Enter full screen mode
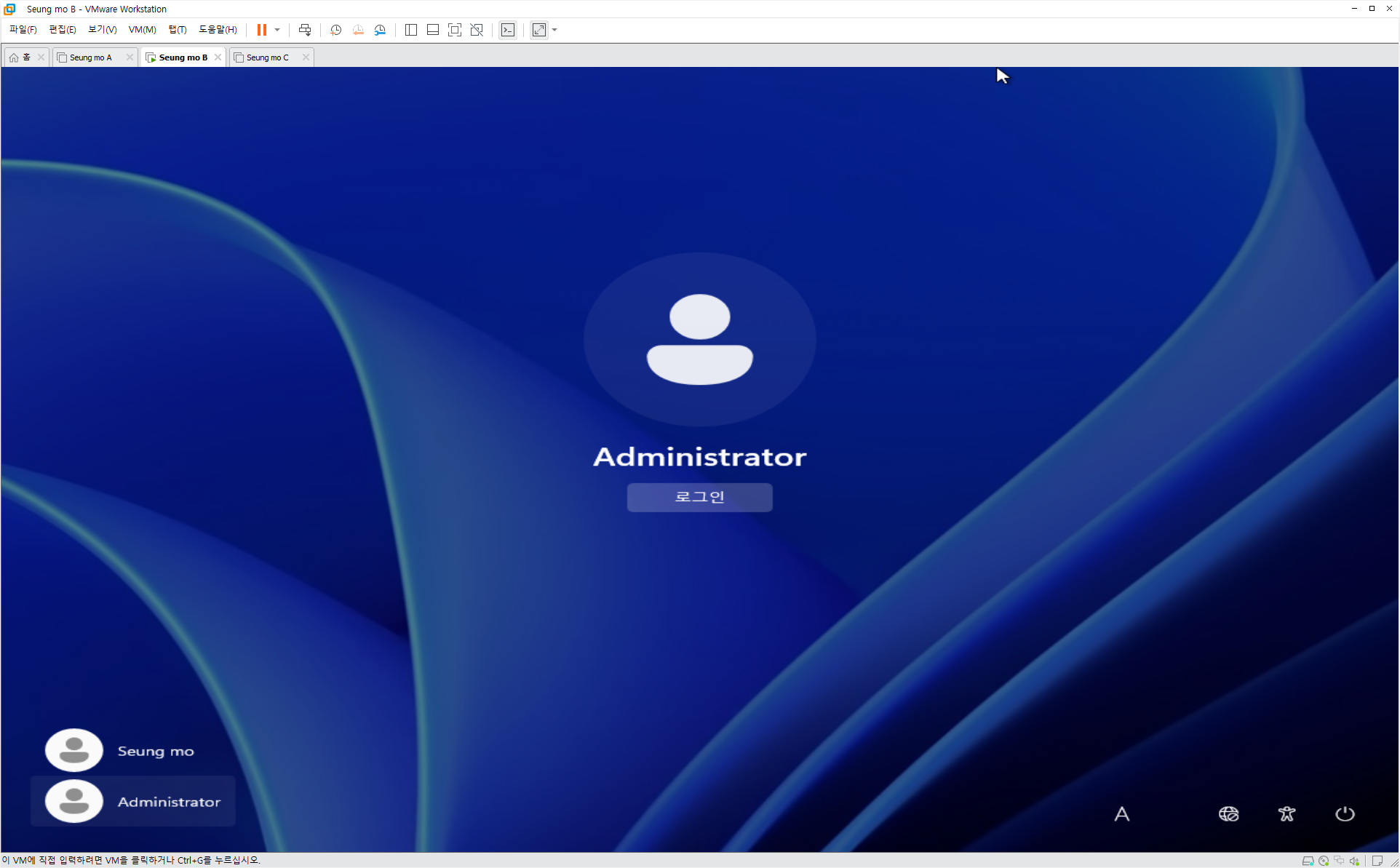 [x=455, y=30]
